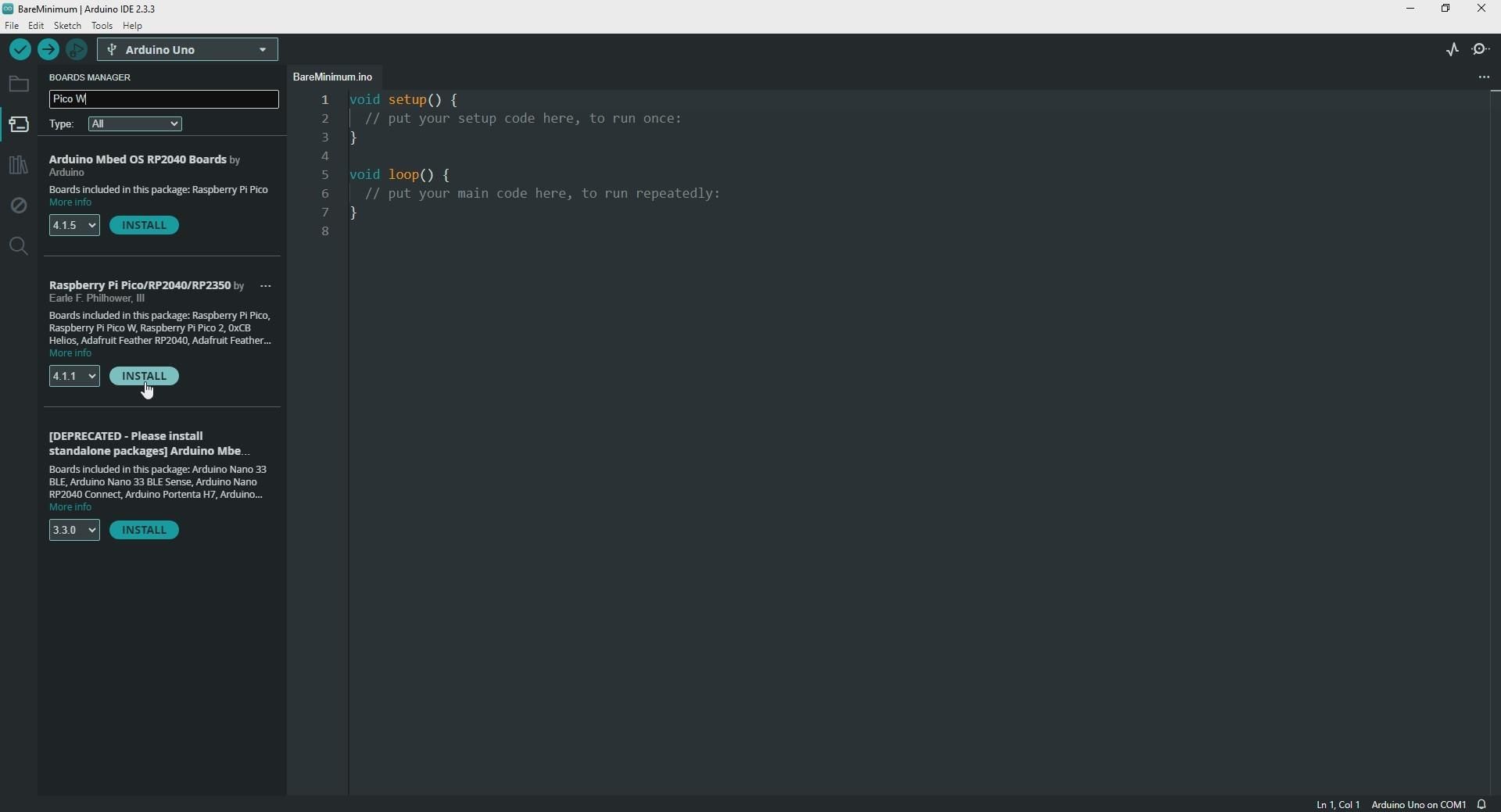
Task: Follow More info link under Arduino Mbed OS RP2040
Action: (x=71, y=203)
